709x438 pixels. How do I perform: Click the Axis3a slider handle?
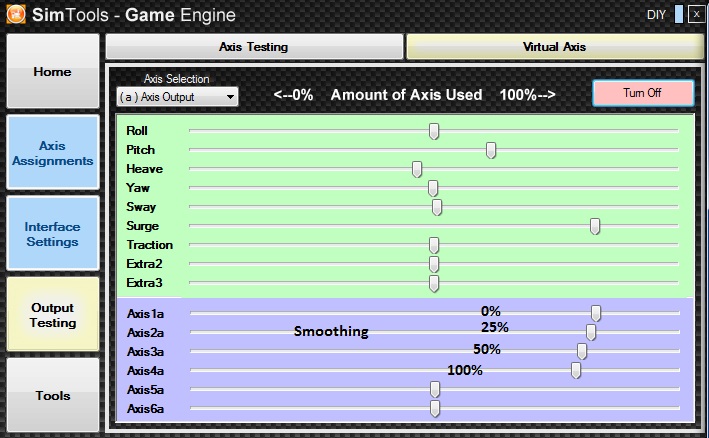coord(582,351)
